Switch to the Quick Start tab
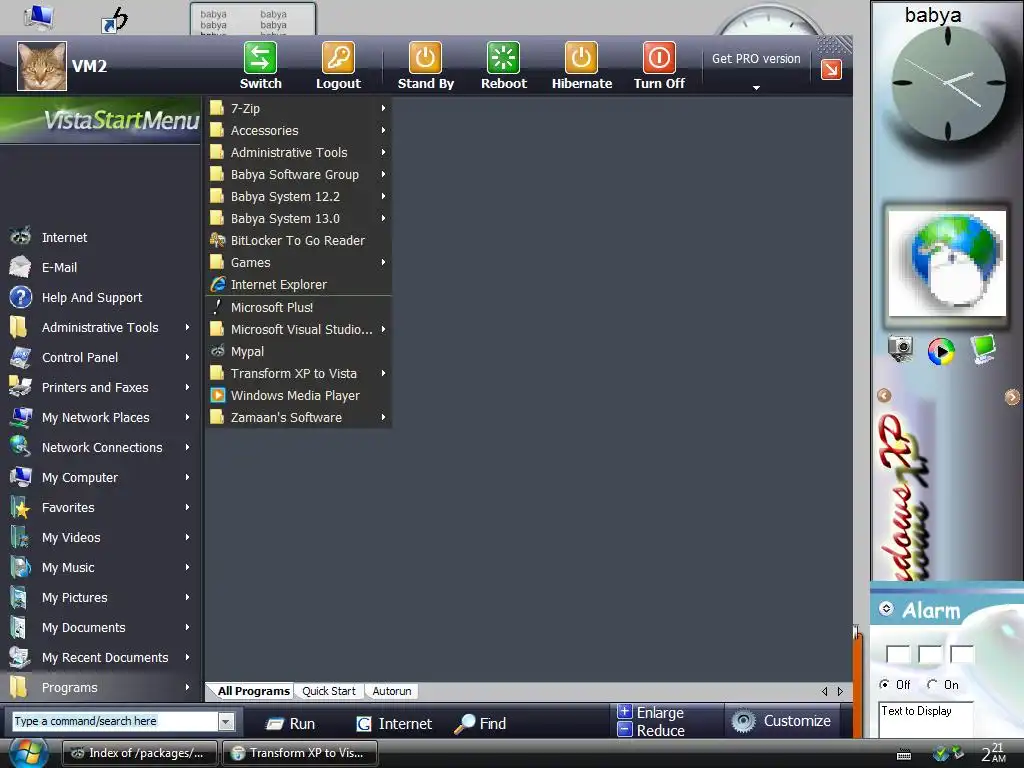 click(328, 691)
